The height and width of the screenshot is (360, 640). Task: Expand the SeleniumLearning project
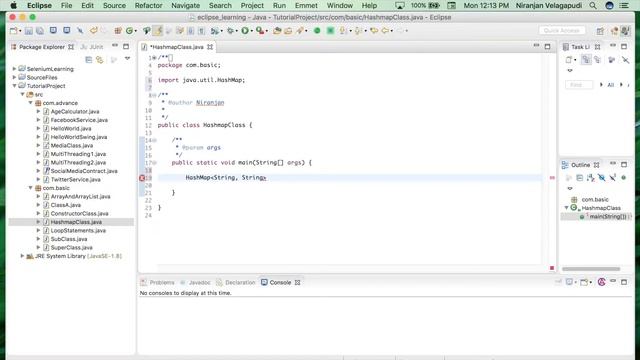pos(14,69)
